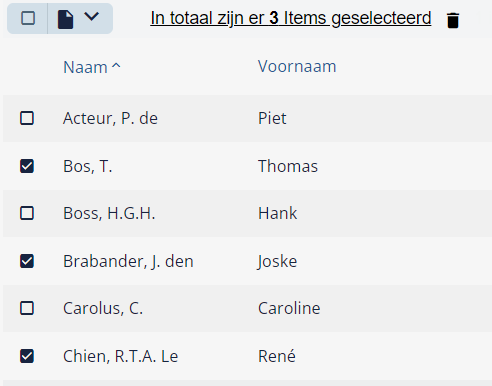
Task: Sort by the Naam column header
Action: (85, 67)
